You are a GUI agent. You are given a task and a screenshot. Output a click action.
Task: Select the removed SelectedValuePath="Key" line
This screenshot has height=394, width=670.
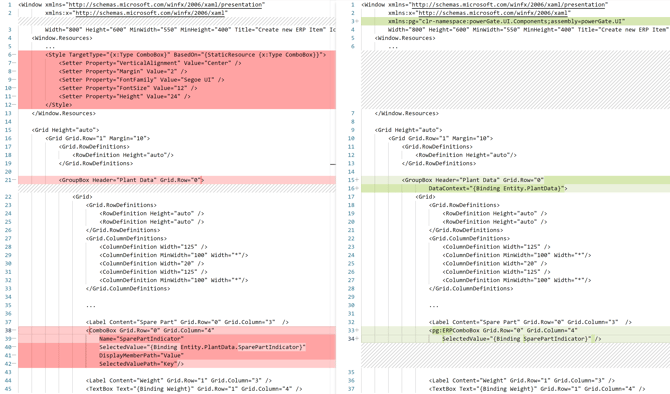(177, 364)
